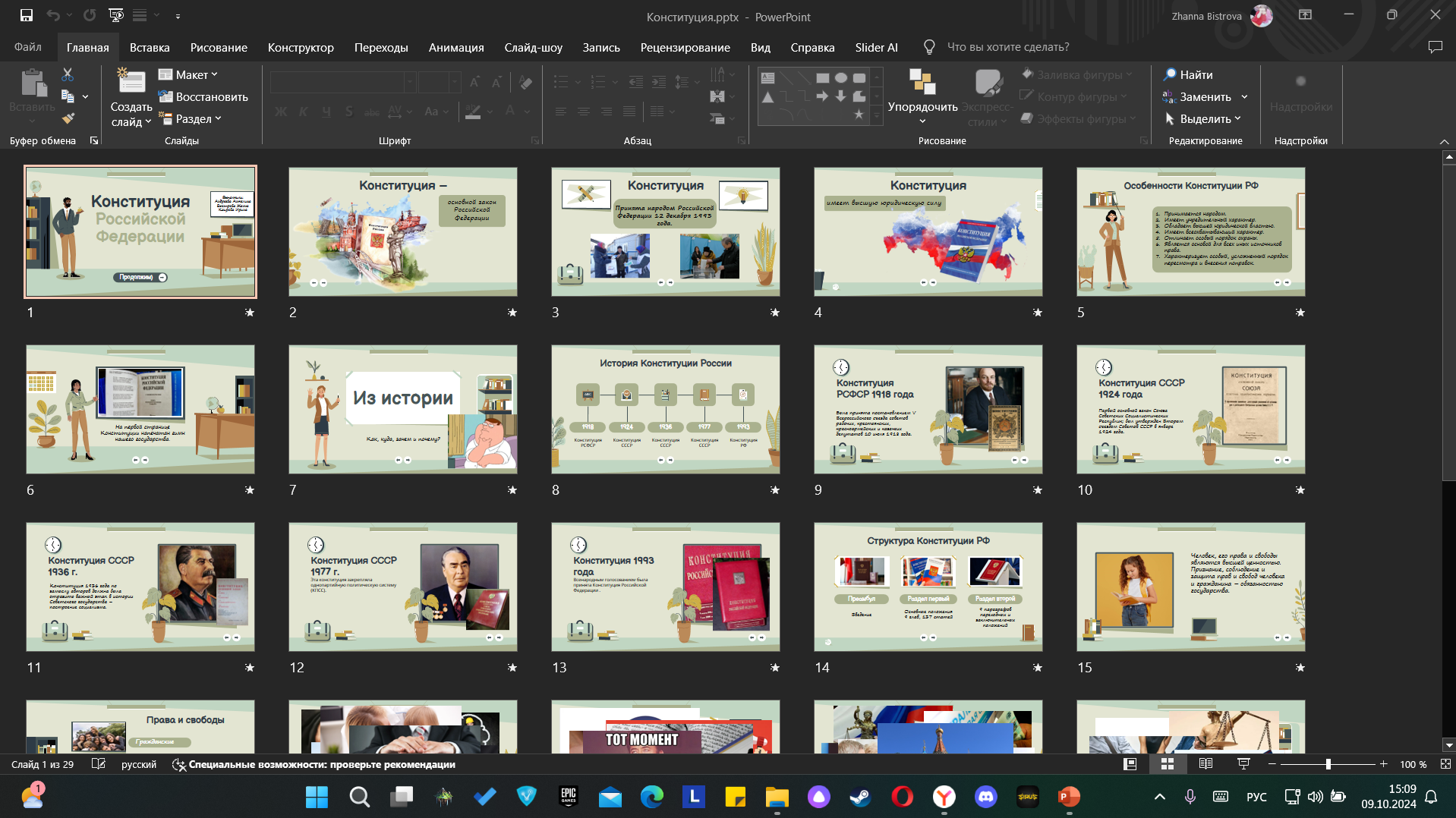Click the Заменить replace button
Viewport: 1456px width, 818px height.
(1205, 96)
